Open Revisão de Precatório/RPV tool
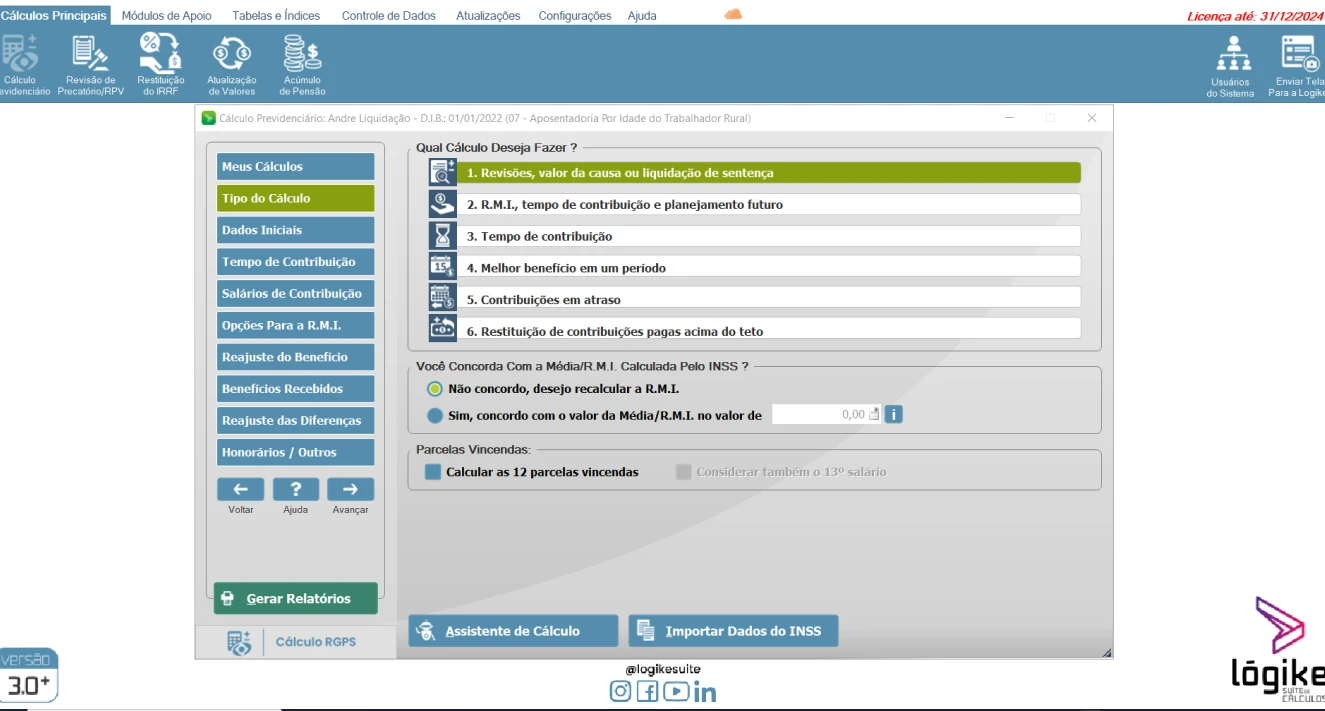 point(90,64)
